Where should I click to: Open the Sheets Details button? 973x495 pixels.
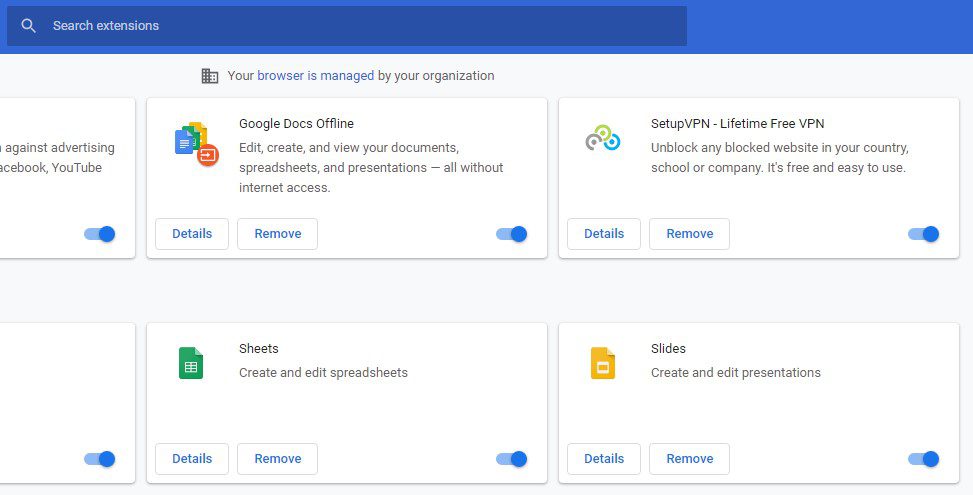[x=192, y=459]
